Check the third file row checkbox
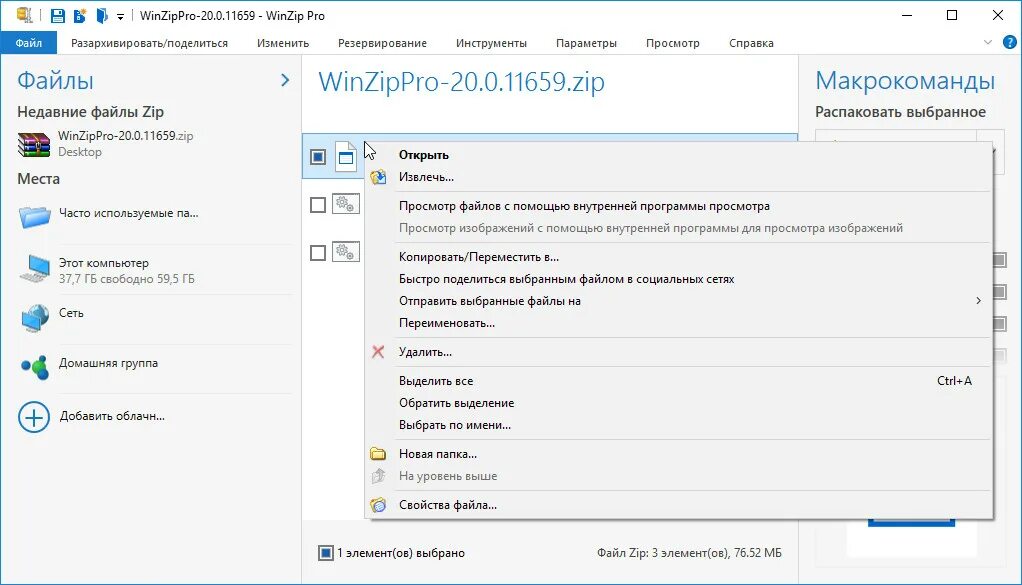The height and width of the screenshot is (585, 1022). (x=317, y=253)
